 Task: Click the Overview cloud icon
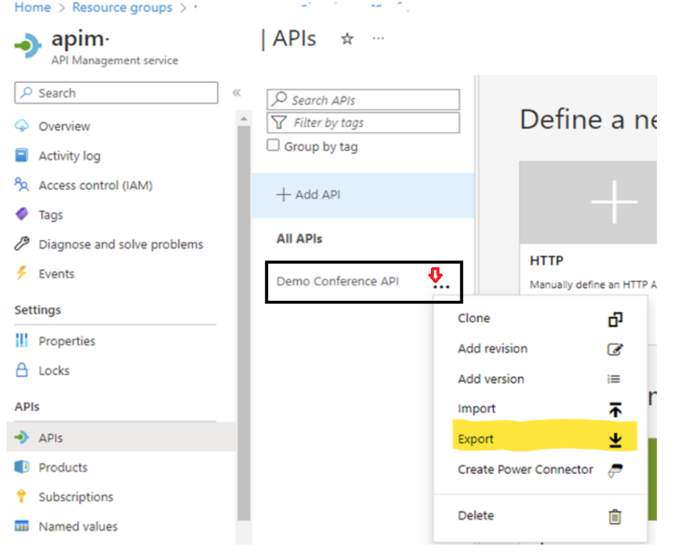[x=22, y=126]
